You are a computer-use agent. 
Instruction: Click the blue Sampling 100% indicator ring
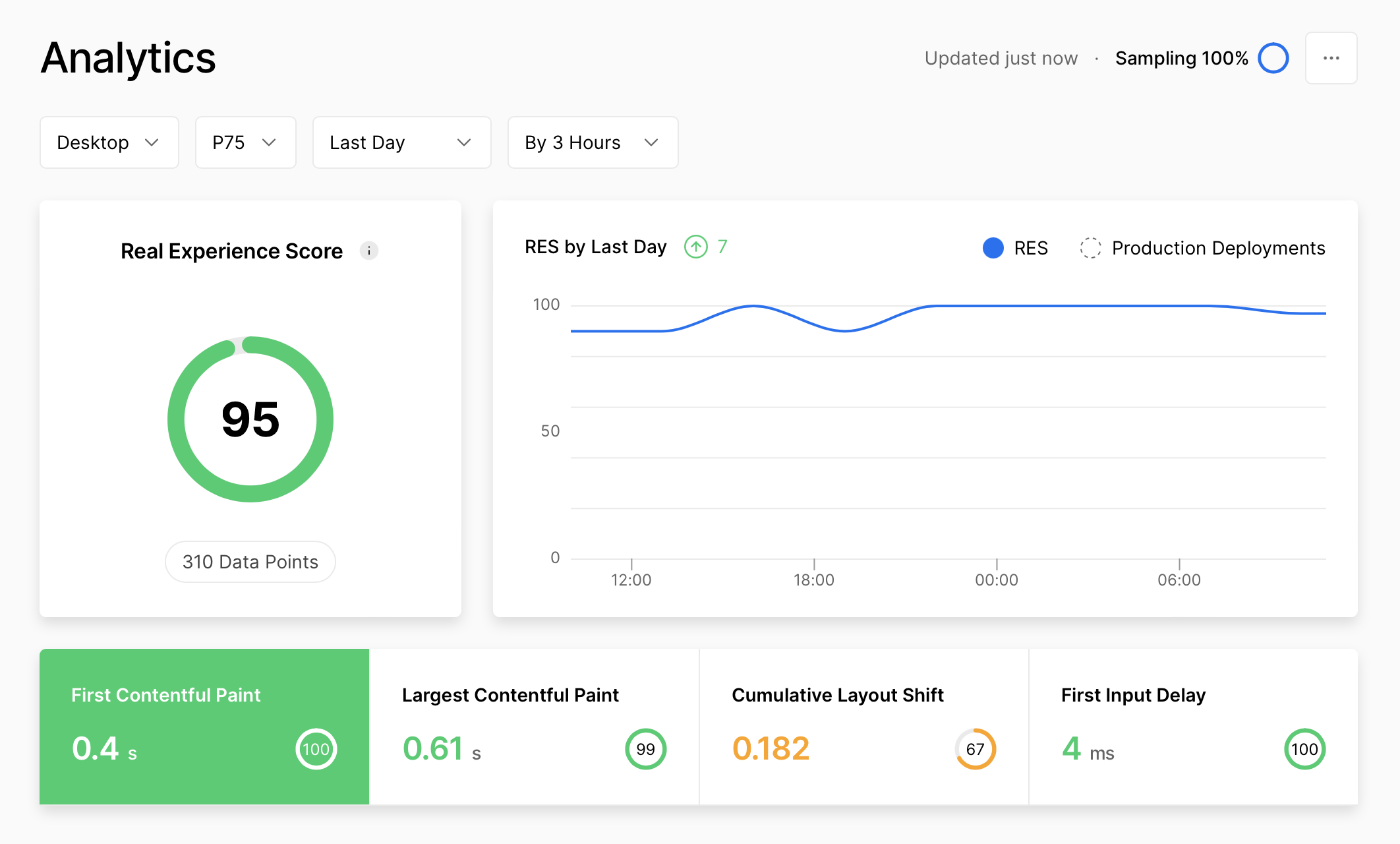[x=1274, y=58]
